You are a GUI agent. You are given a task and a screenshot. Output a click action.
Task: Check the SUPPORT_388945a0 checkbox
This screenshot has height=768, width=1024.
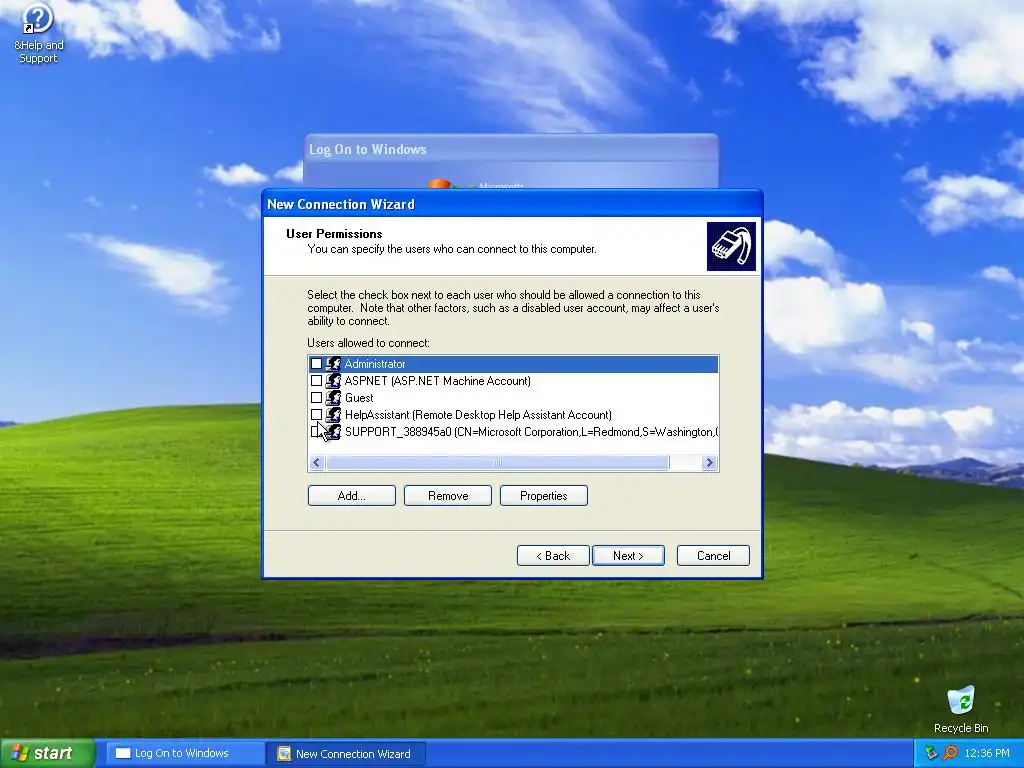316,432
